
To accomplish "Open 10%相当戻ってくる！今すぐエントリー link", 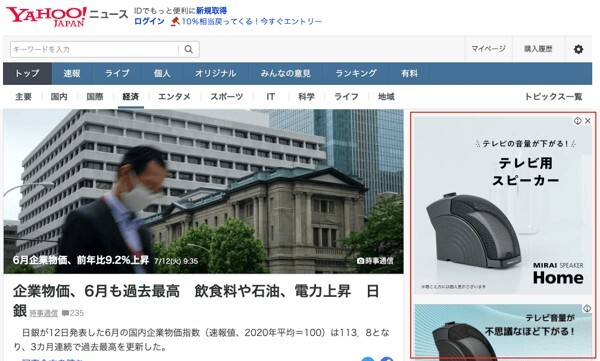I will tap(252, 22).
